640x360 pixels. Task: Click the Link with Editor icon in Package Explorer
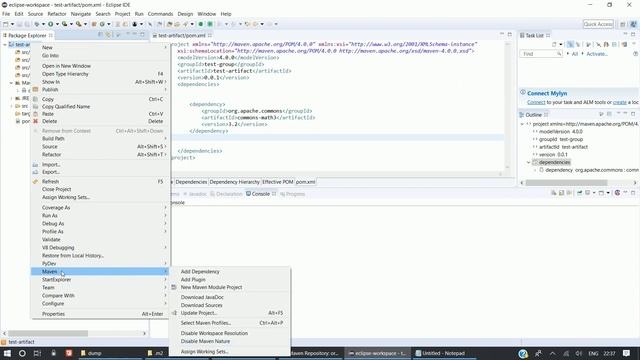109,35
